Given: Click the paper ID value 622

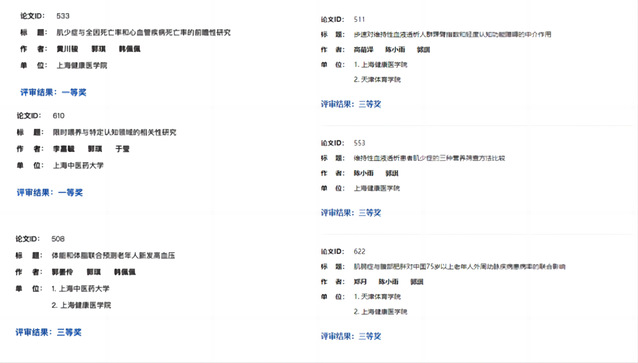Looking at the screenshot, I should coord(359,251).
